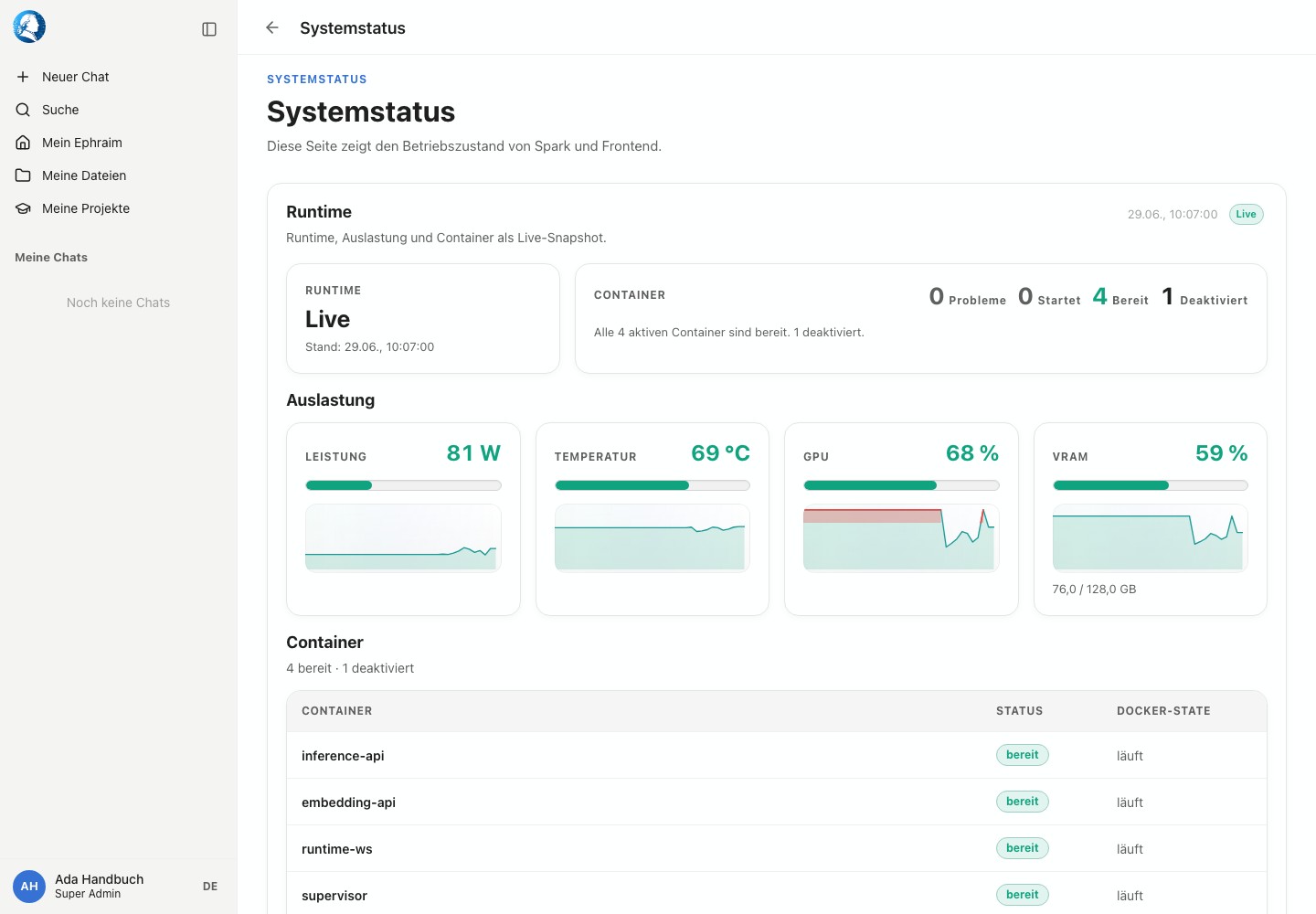Click the VRAM usage chart

coord(1150,538)
